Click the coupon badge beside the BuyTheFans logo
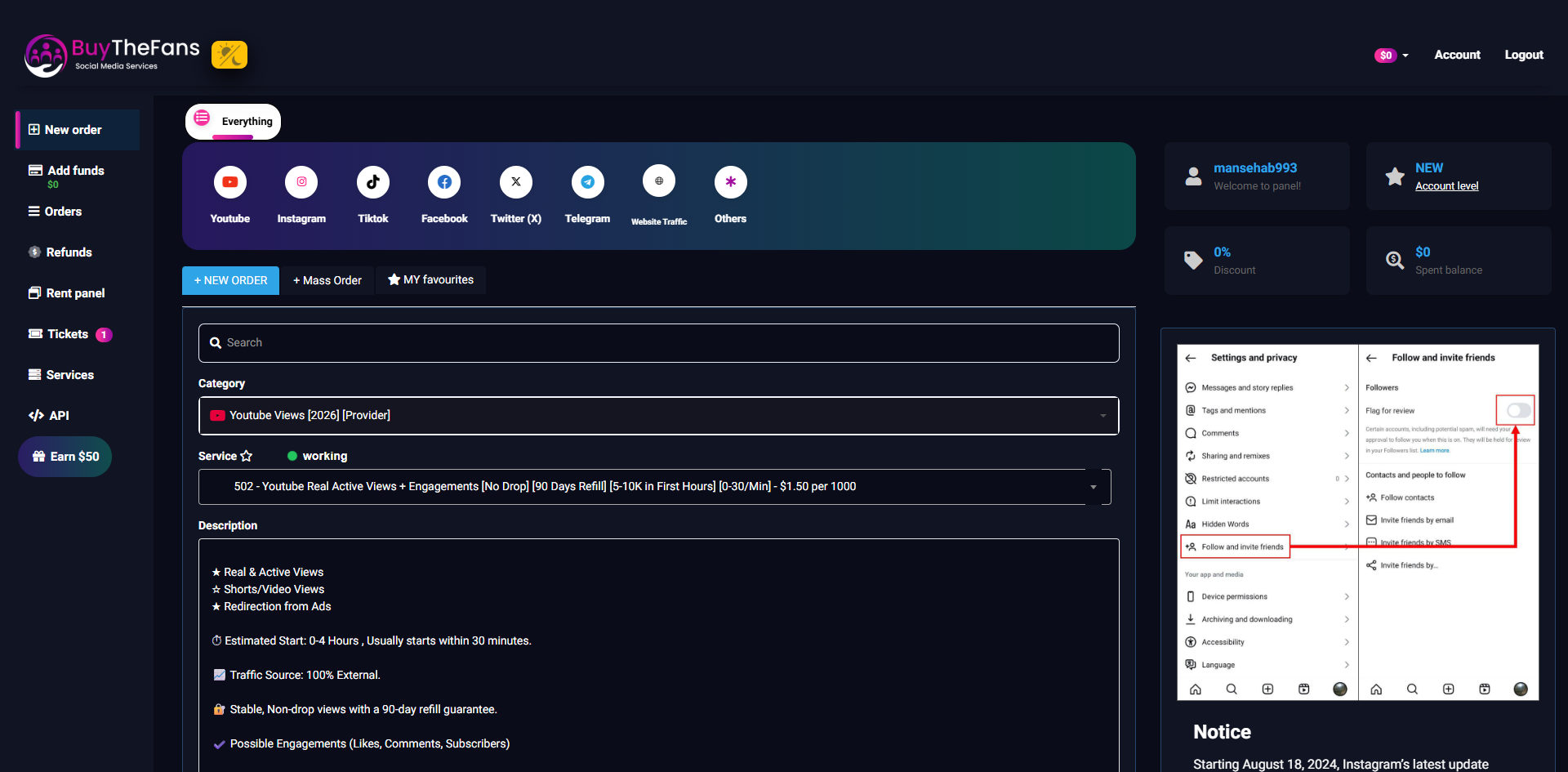 tap(229, 54)
